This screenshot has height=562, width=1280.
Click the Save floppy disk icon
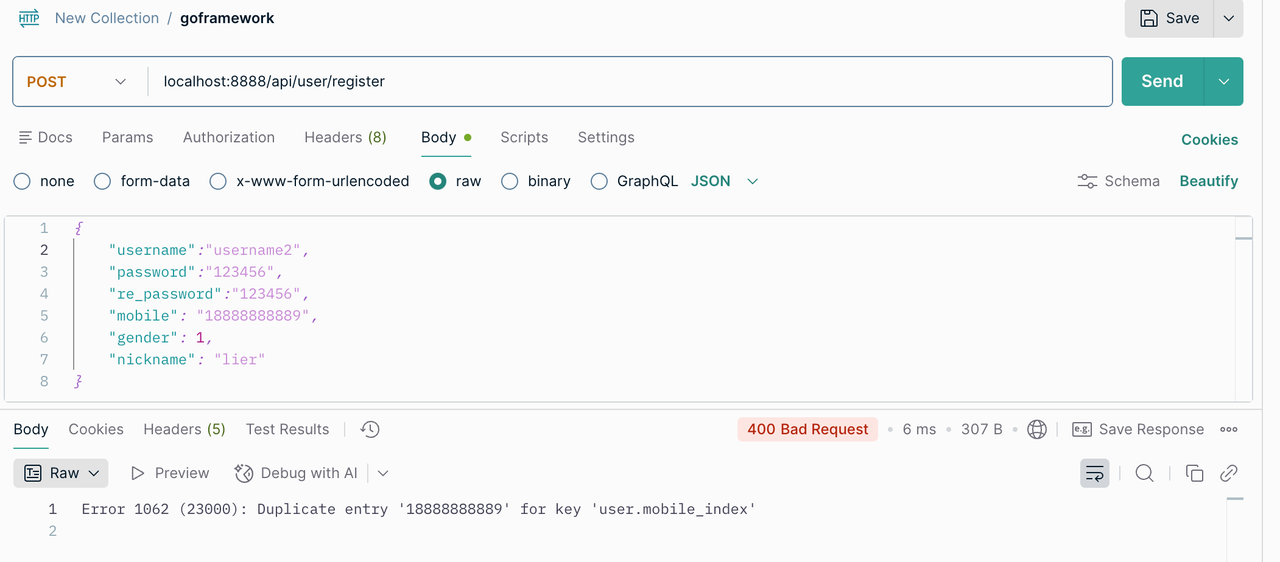(x=1149, y=18)
